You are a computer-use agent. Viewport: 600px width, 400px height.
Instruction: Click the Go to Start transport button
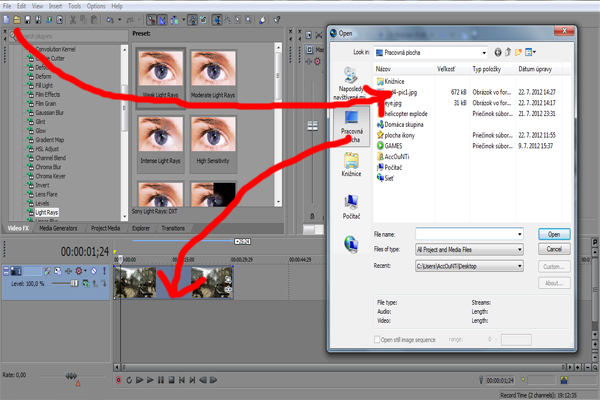[x=182, y=380]
